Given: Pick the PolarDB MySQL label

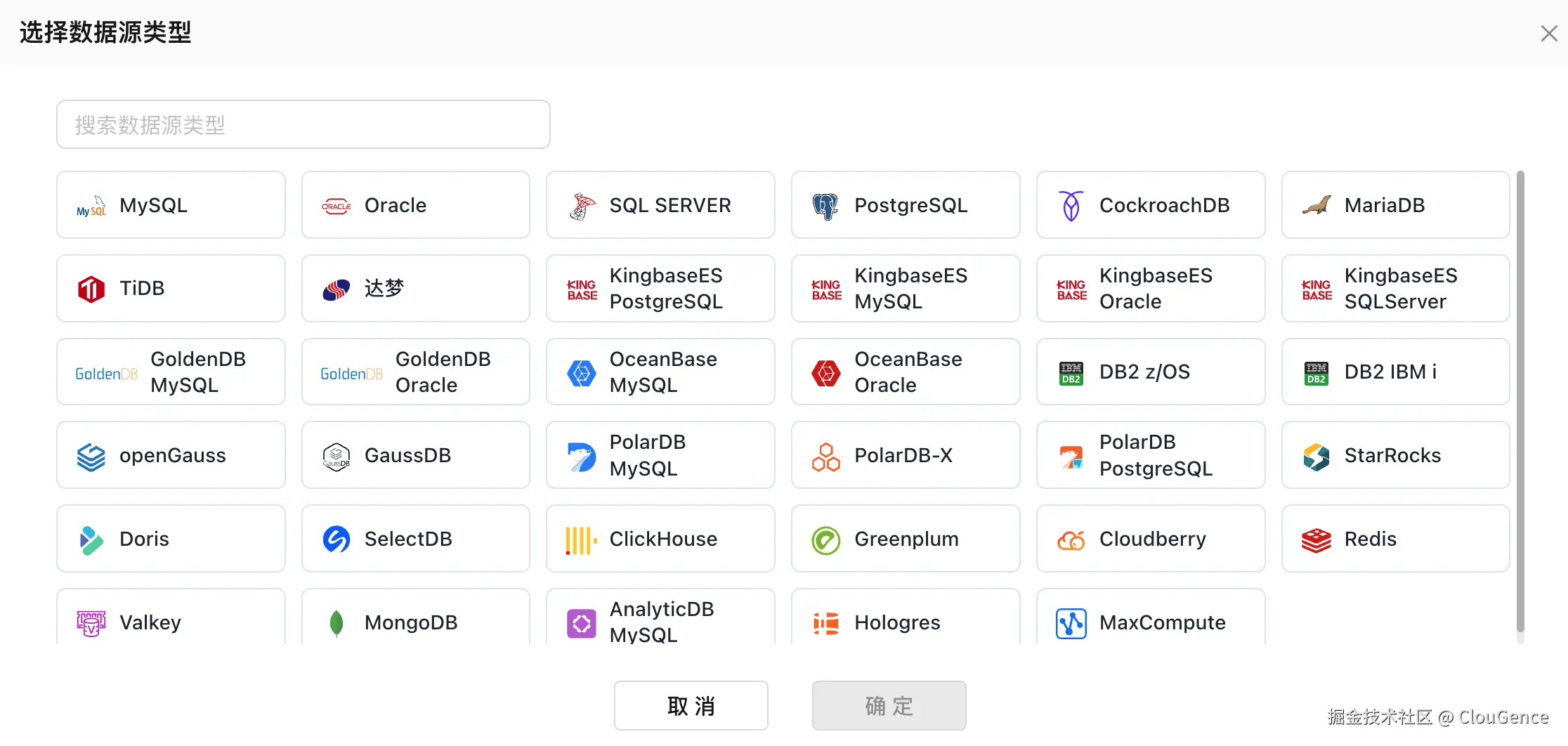Looking at the screenshot, I should [x=647, y=455].
